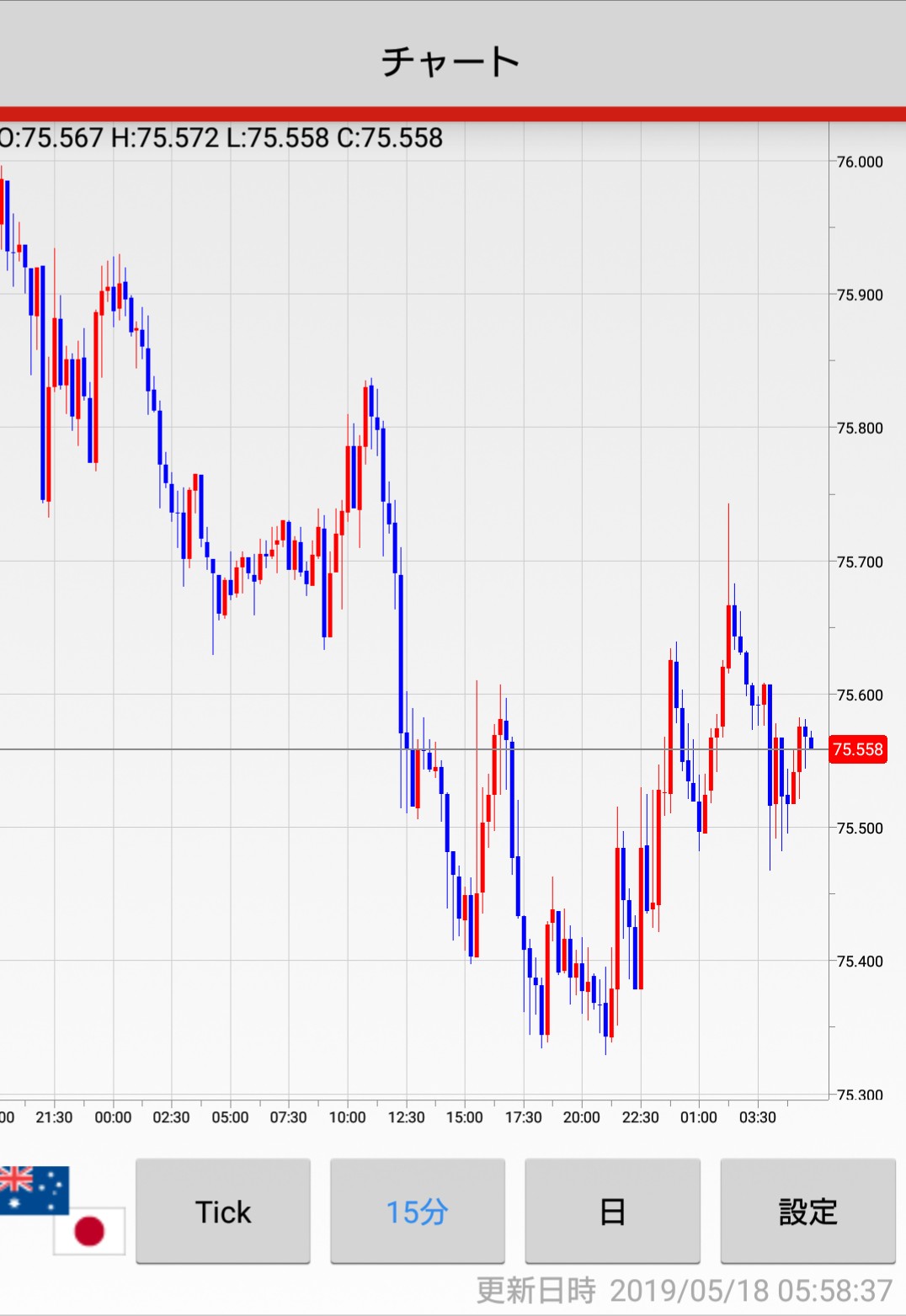The height and width of the screenshot is (1316, 906).
Task: Select the 15分 timeframe
Action: pos(417,1212)
